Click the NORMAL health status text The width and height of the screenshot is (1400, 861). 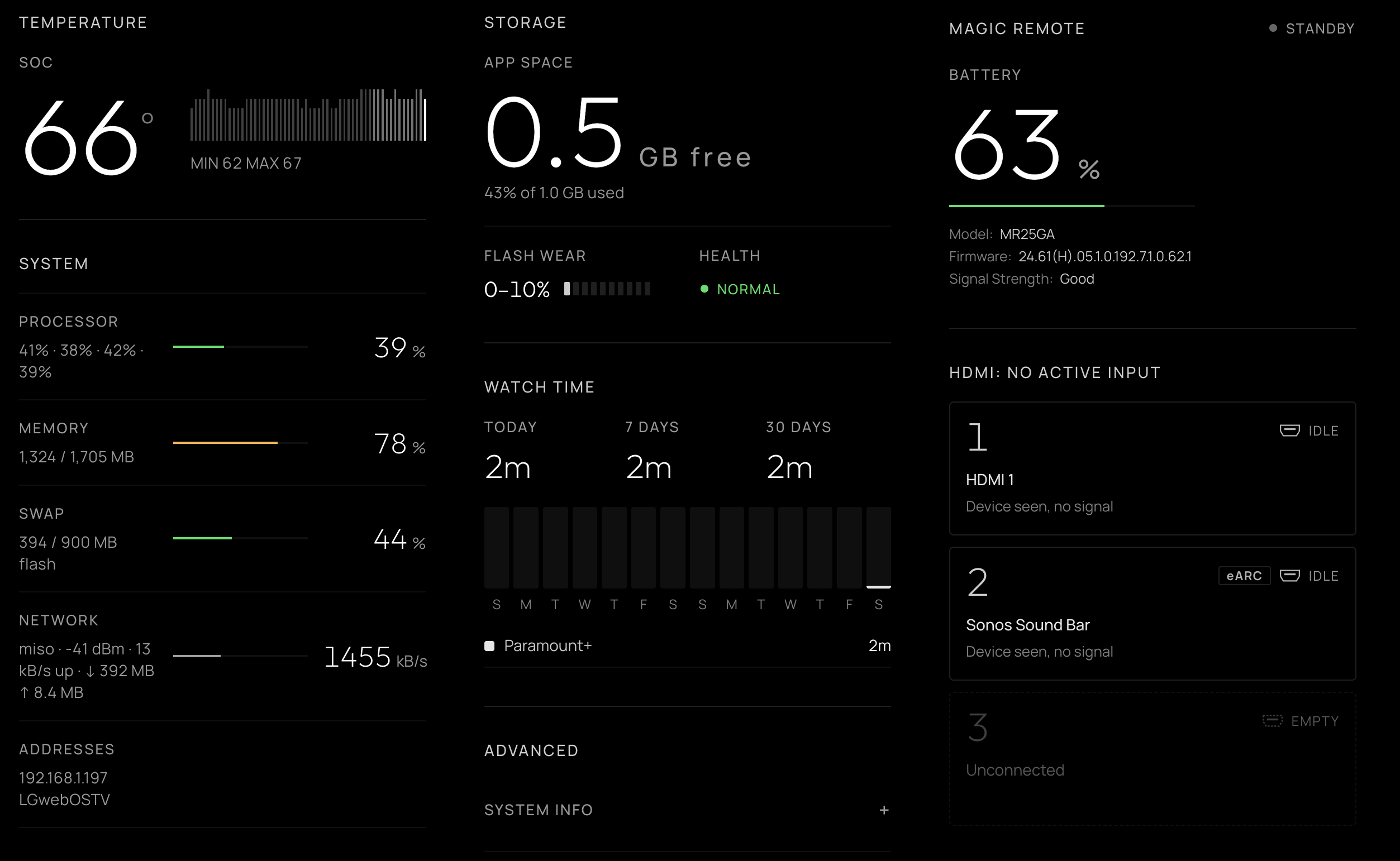748,289
